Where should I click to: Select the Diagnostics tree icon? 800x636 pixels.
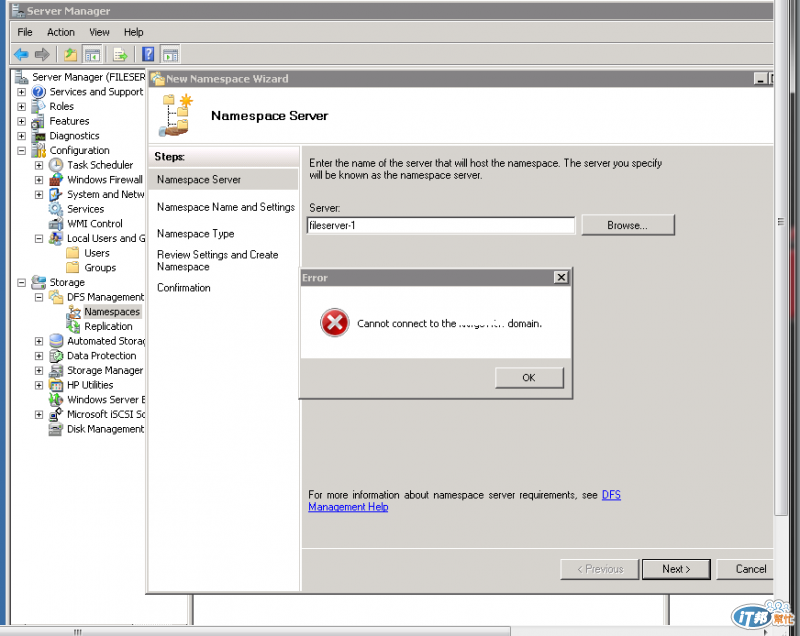(39, 136)
